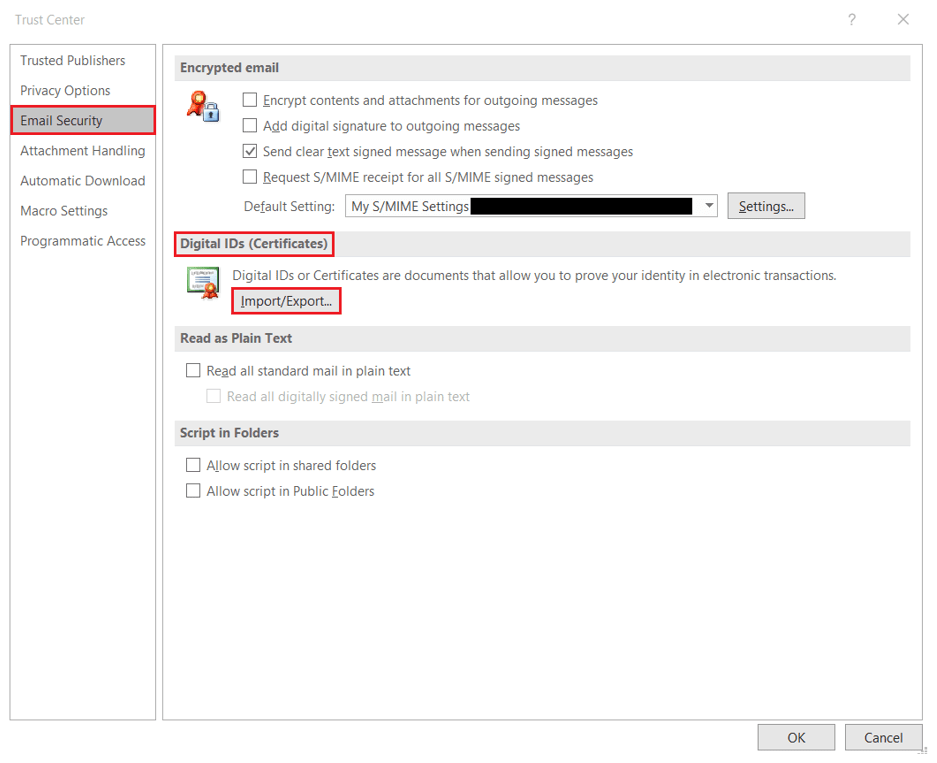
Task: Open the Default Setting dropdown
Action: (x=710, y=206)
